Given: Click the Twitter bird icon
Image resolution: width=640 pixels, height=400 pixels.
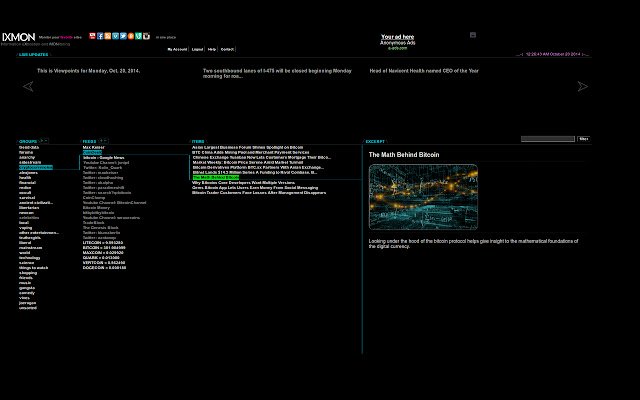Looking at the screenshot, I should (x=123, y=36).
